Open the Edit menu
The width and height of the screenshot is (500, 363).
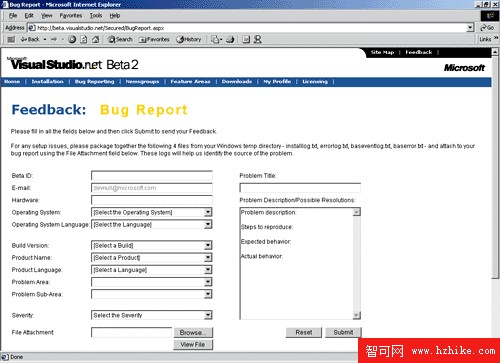click(29, 15)
